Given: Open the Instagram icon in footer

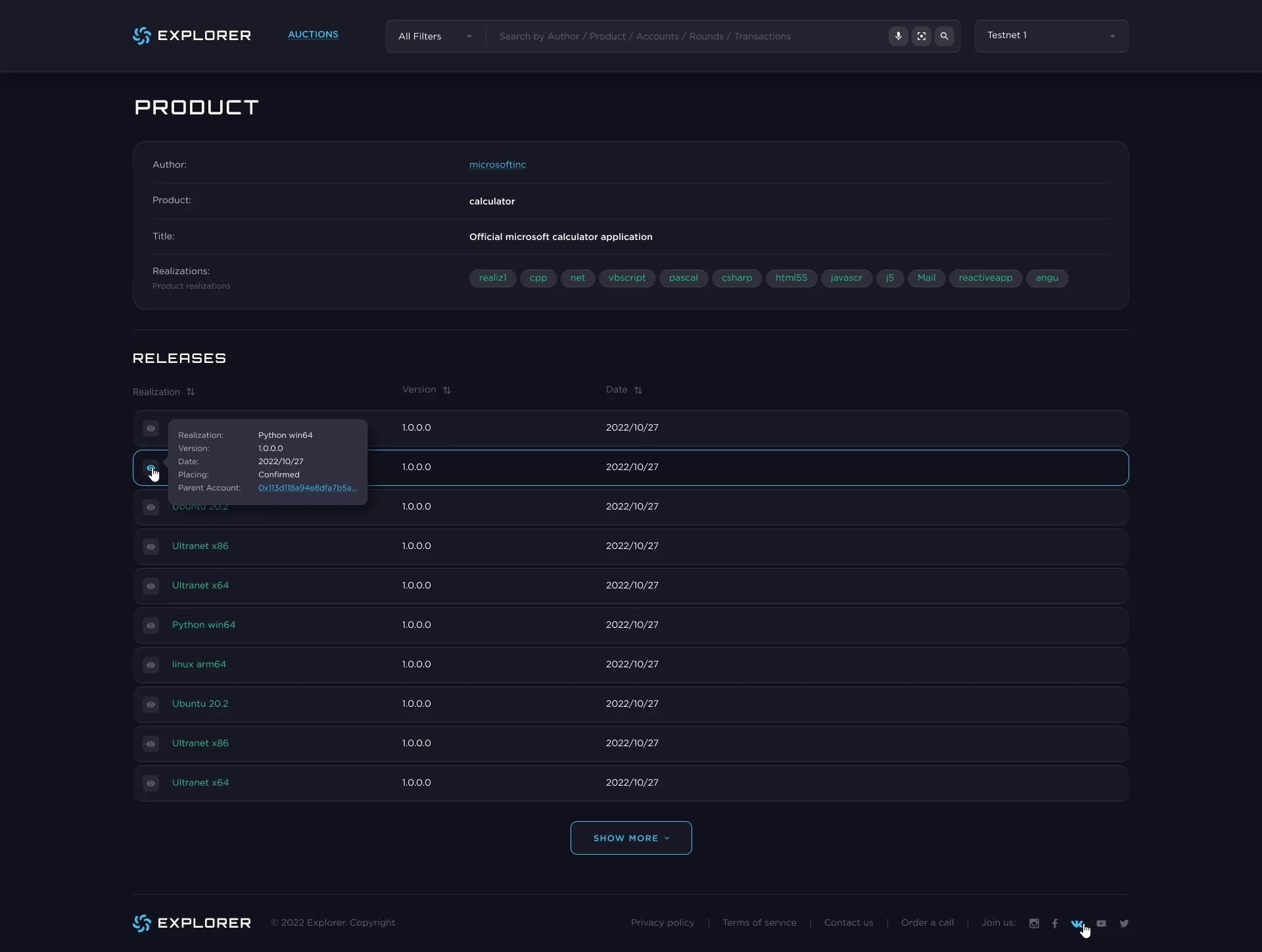Looking at the screenshot, I should coord(1034,923).
